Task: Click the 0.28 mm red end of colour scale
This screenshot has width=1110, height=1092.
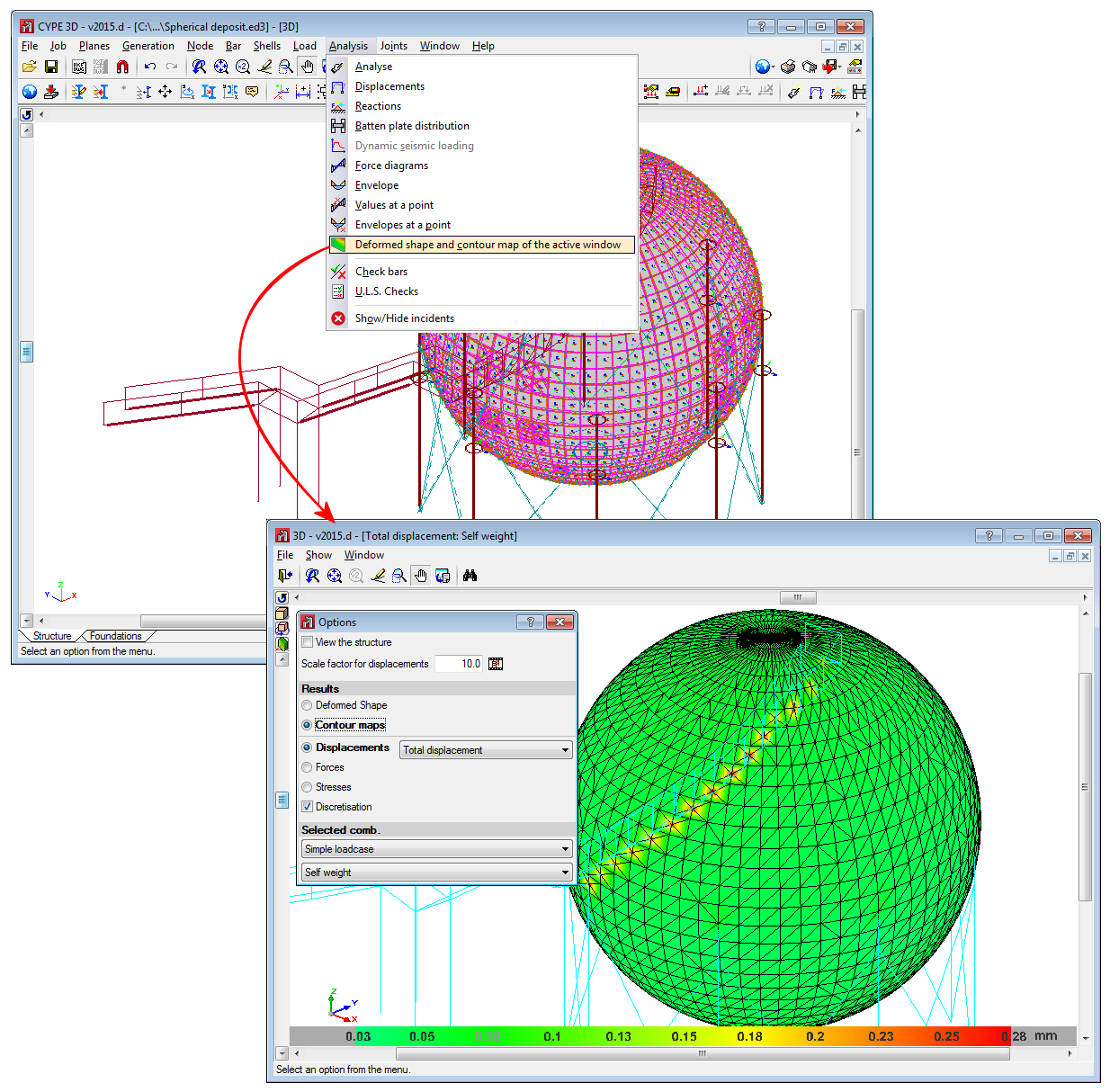Action: (x=1014, y=1036)
